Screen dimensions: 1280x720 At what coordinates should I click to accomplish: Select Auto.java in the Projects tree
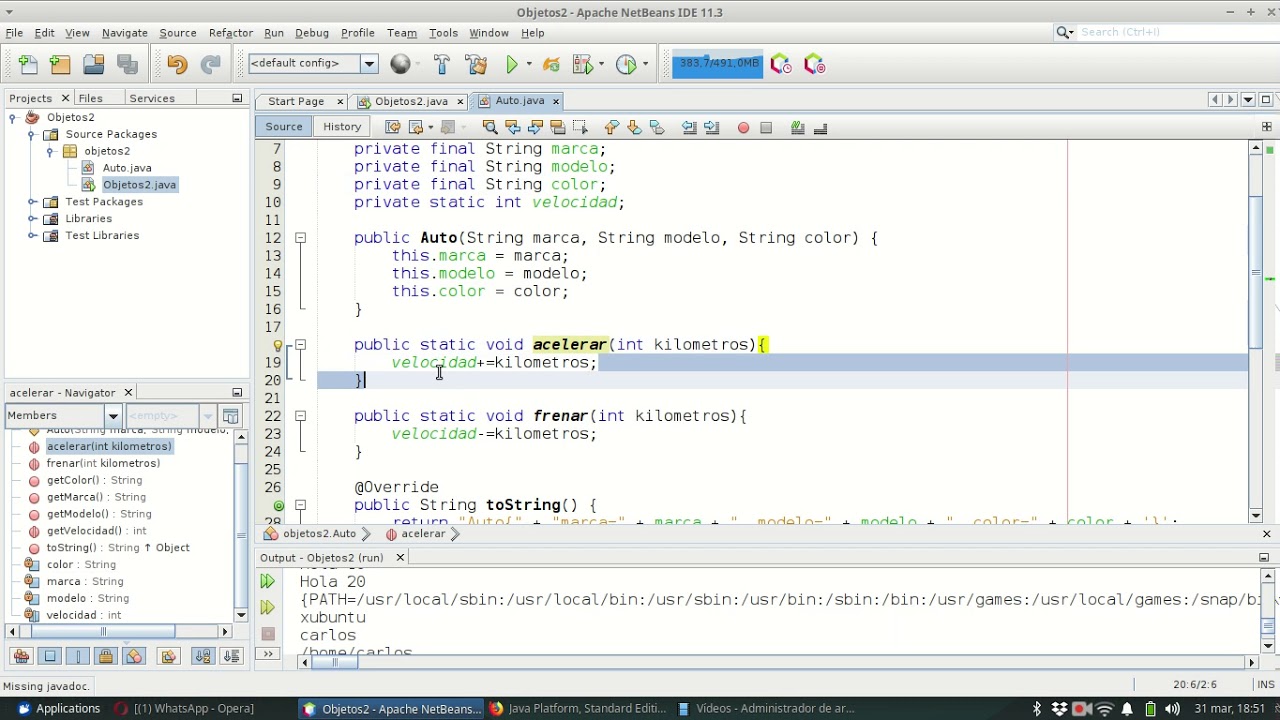(x=127, y=168)
